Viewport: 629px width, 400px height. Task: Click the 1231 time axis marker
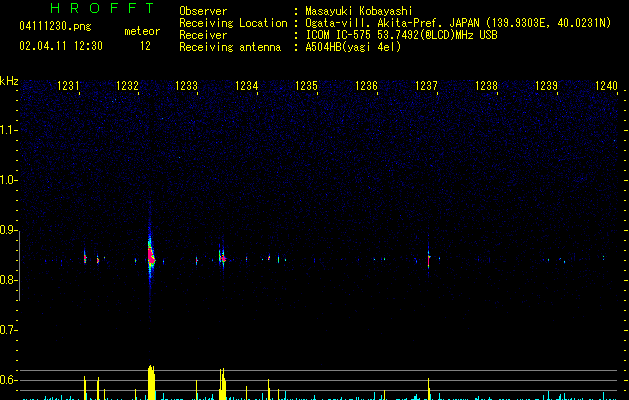tap(68, 86)
